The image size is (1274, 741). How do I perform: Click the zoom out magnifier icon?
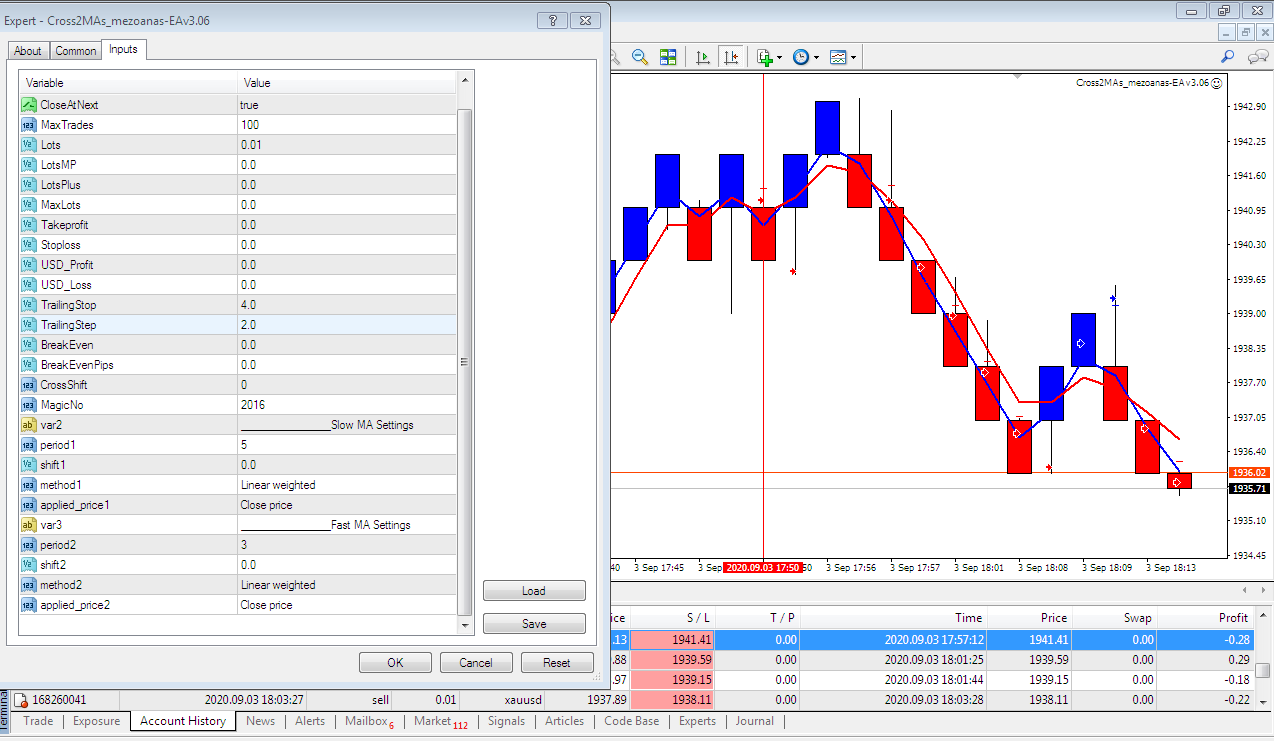click(639, 57)
